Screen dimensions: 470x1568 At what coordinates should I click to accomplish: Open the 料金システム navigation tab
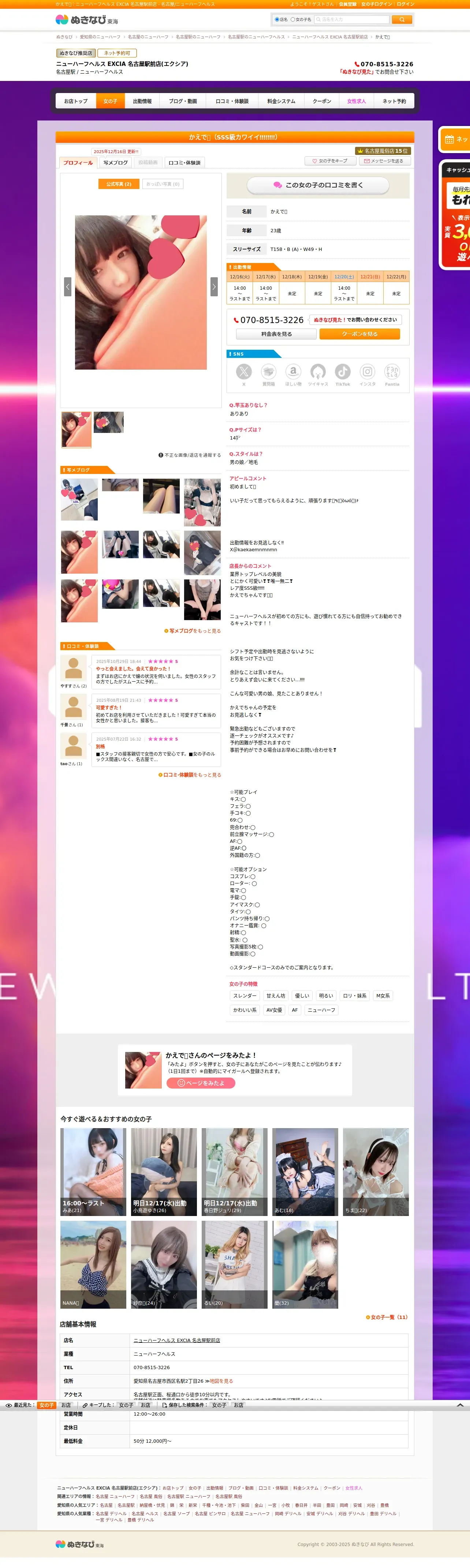(281, 101)
